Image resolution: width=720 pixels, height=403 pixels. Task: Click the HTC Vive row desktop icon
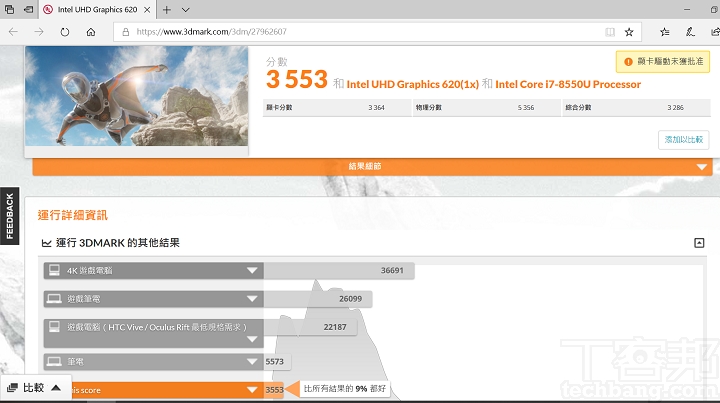(x=54, y=327)
